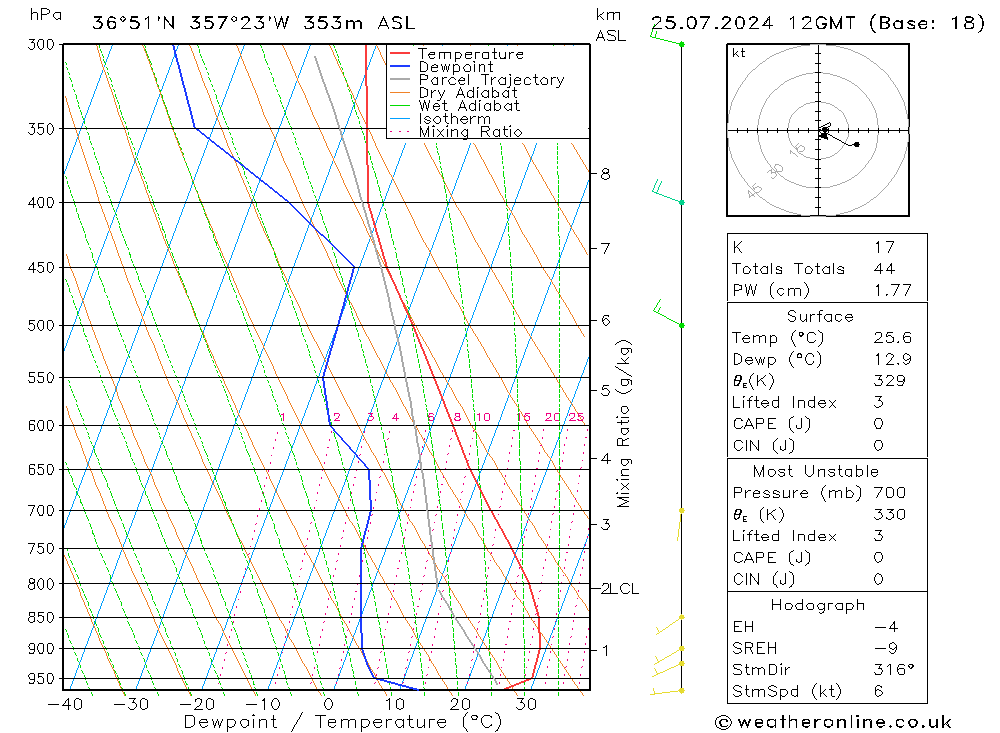Viewport: 1000px width, 733px height.
Task: Click the LCL label on altitude axis
Action: point(624,589)
